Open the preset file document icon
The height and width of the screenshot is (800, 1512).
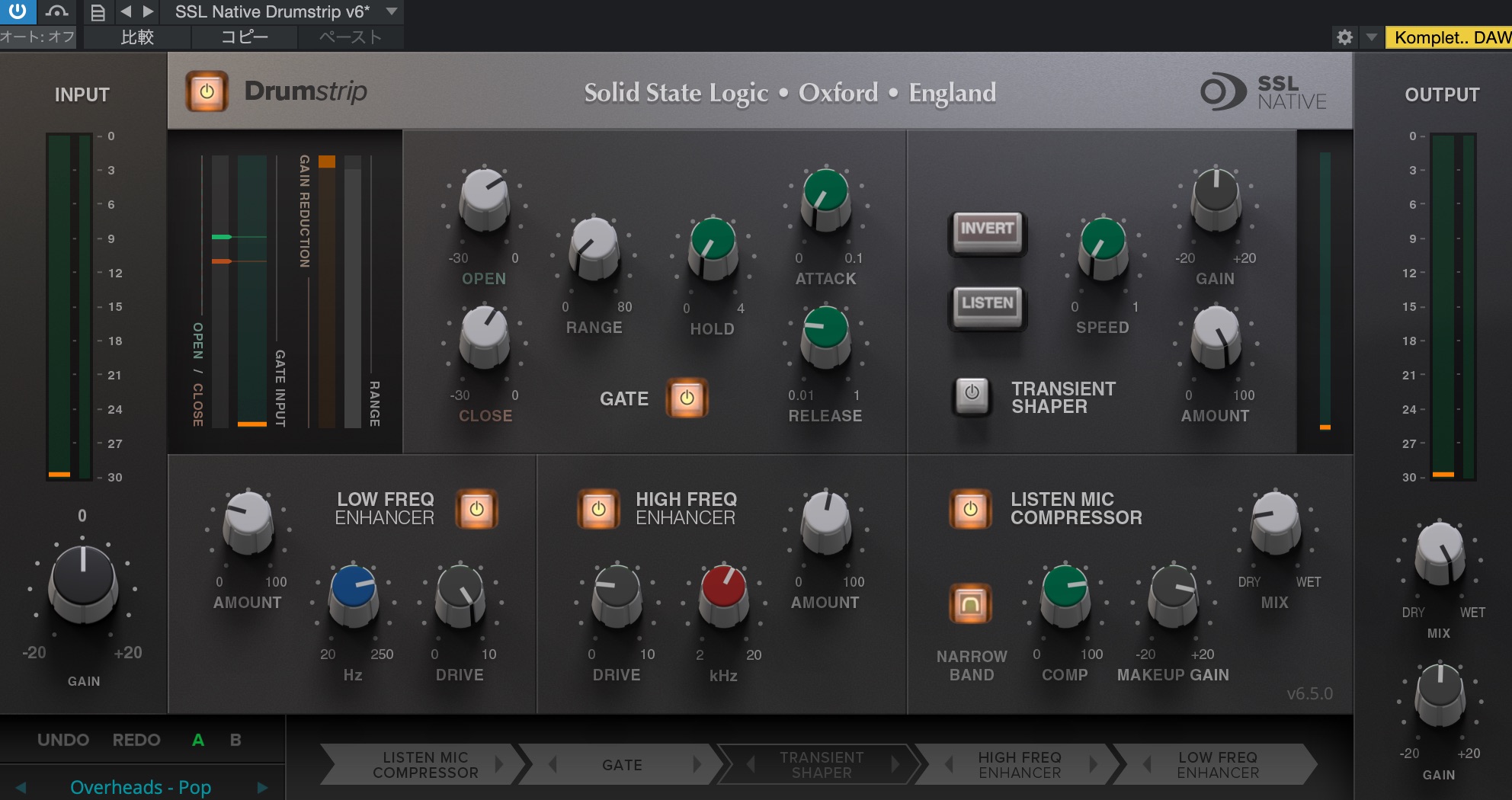pos(97,11)
